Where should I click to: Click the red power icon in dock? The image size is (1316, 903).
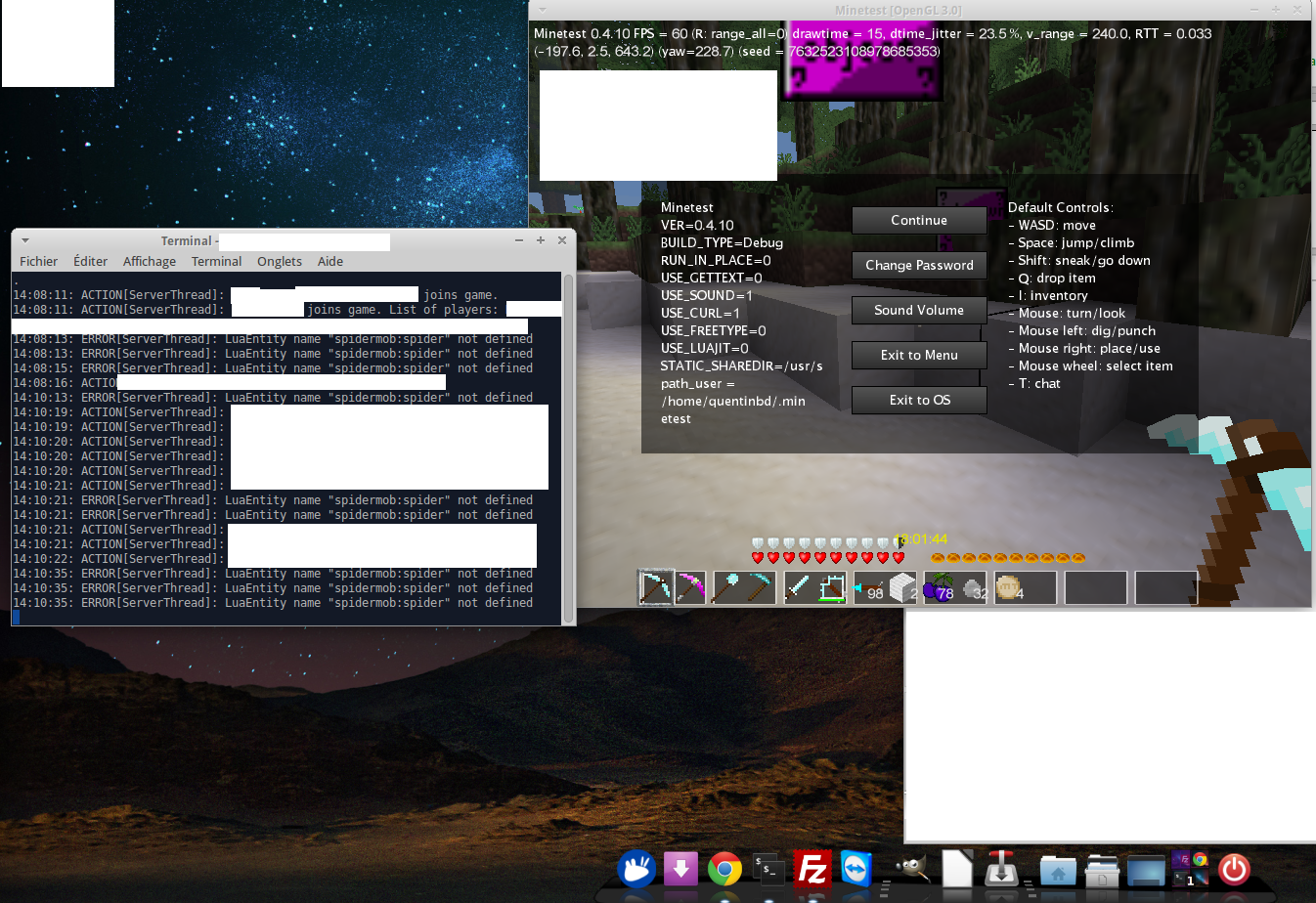tap(1234, 868)
